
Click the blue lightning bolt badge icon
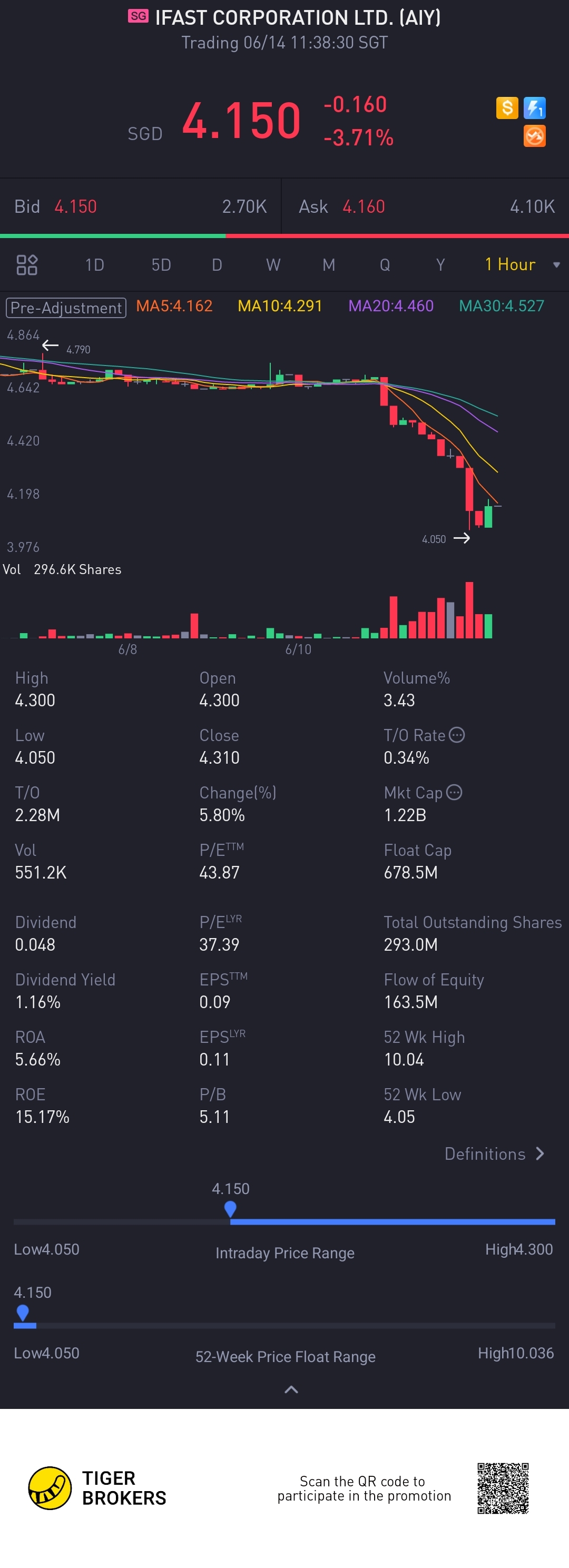point(534,109)
